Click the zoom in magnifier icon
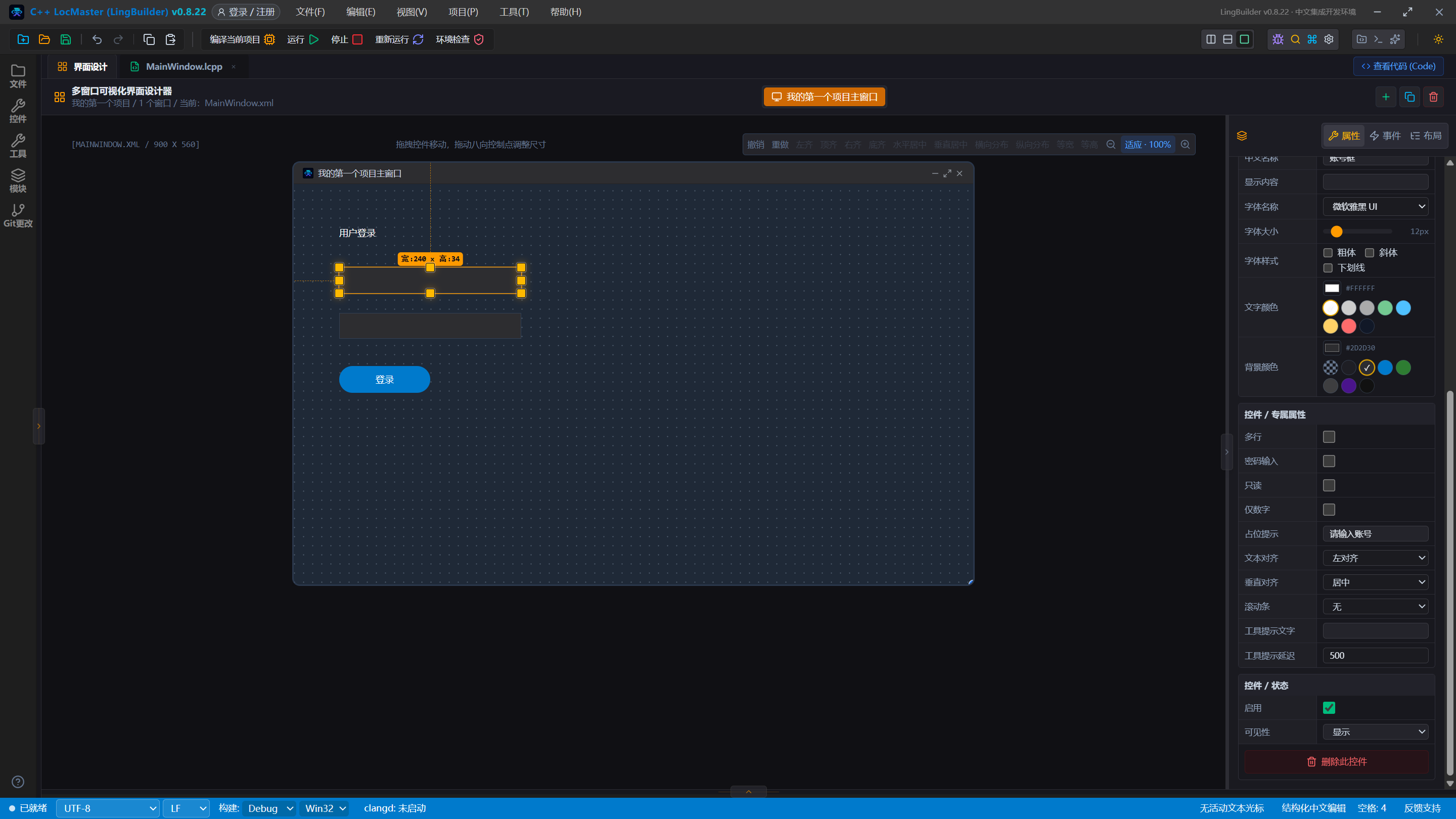 [1185, 144]
